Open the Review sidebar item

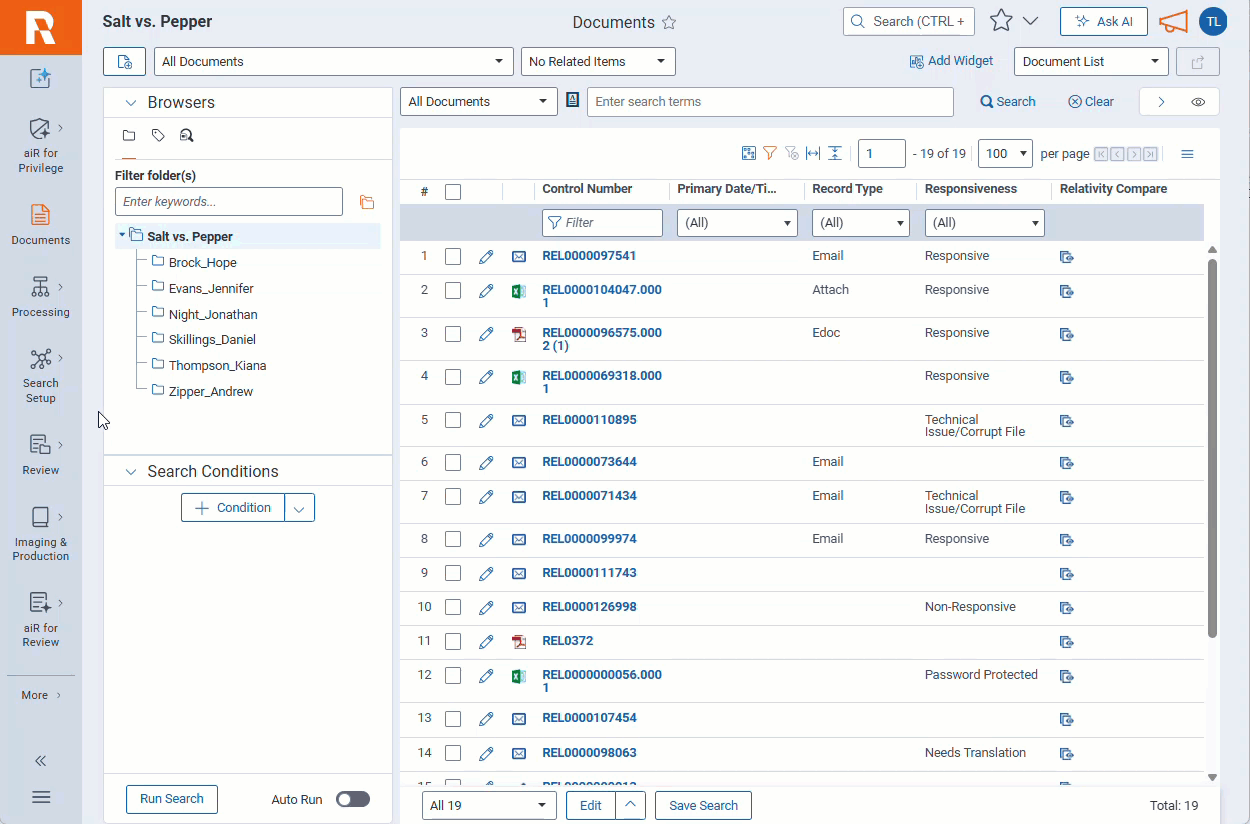pos(41,455)
